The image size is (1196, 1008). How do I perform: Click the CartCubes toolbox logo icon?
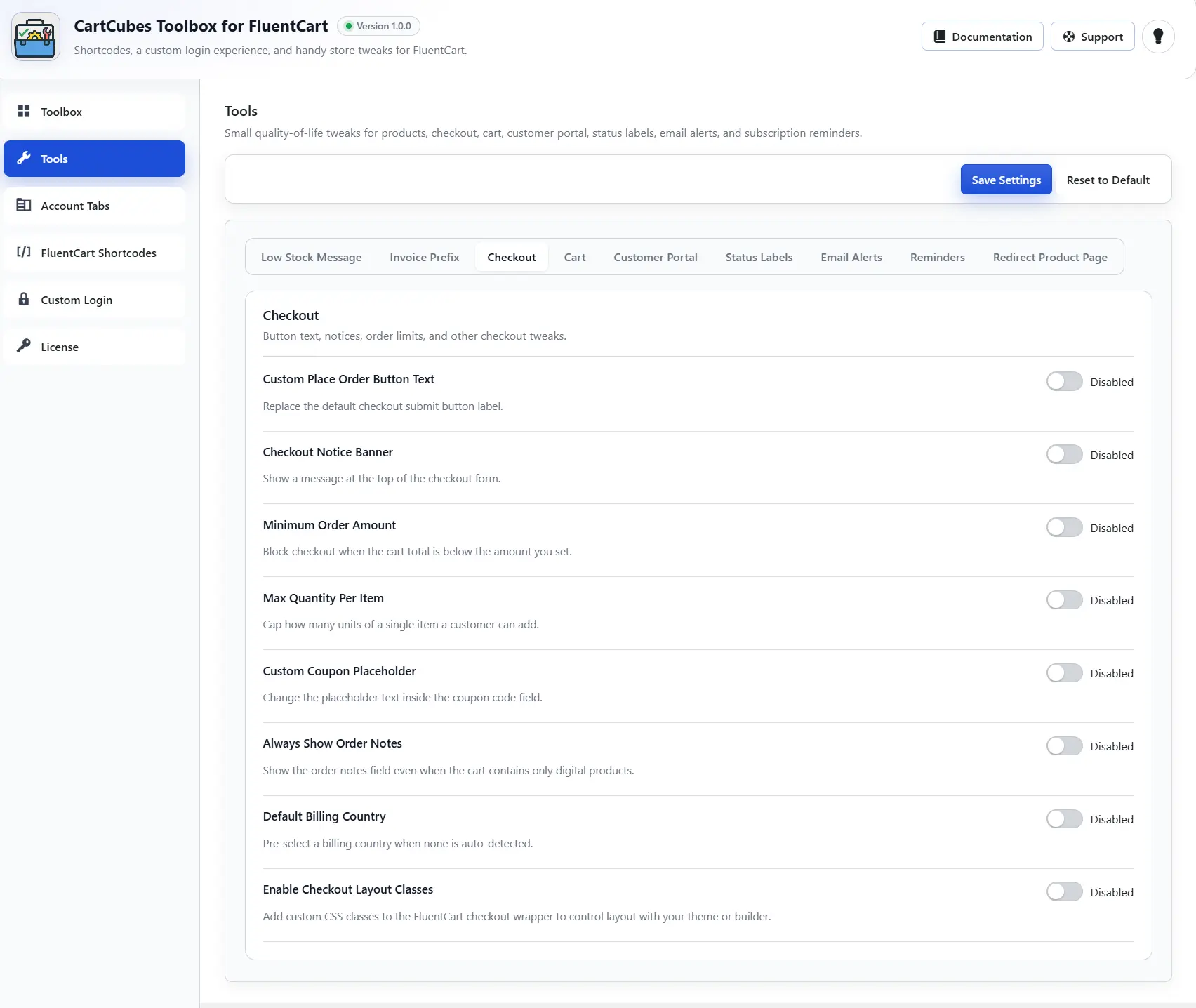click(36, 37)
